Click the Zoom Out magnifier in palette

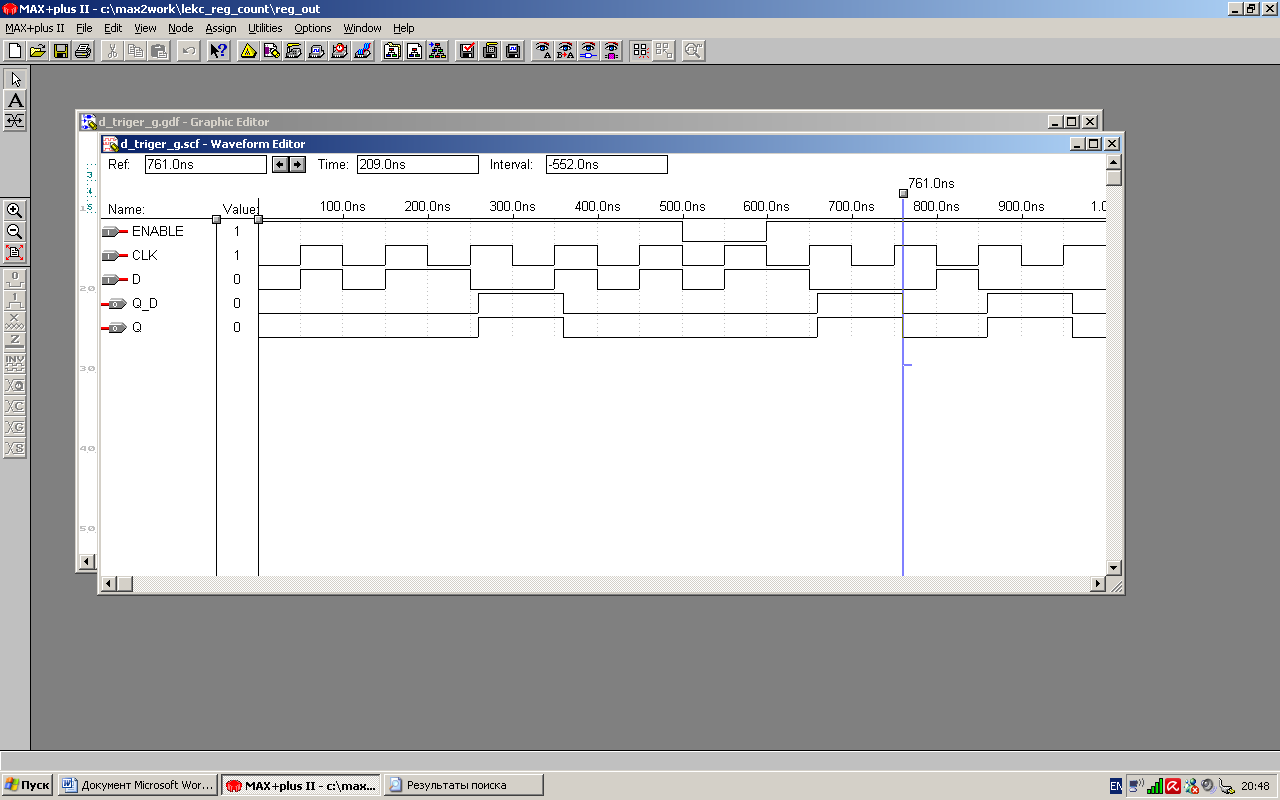point(15,231)
